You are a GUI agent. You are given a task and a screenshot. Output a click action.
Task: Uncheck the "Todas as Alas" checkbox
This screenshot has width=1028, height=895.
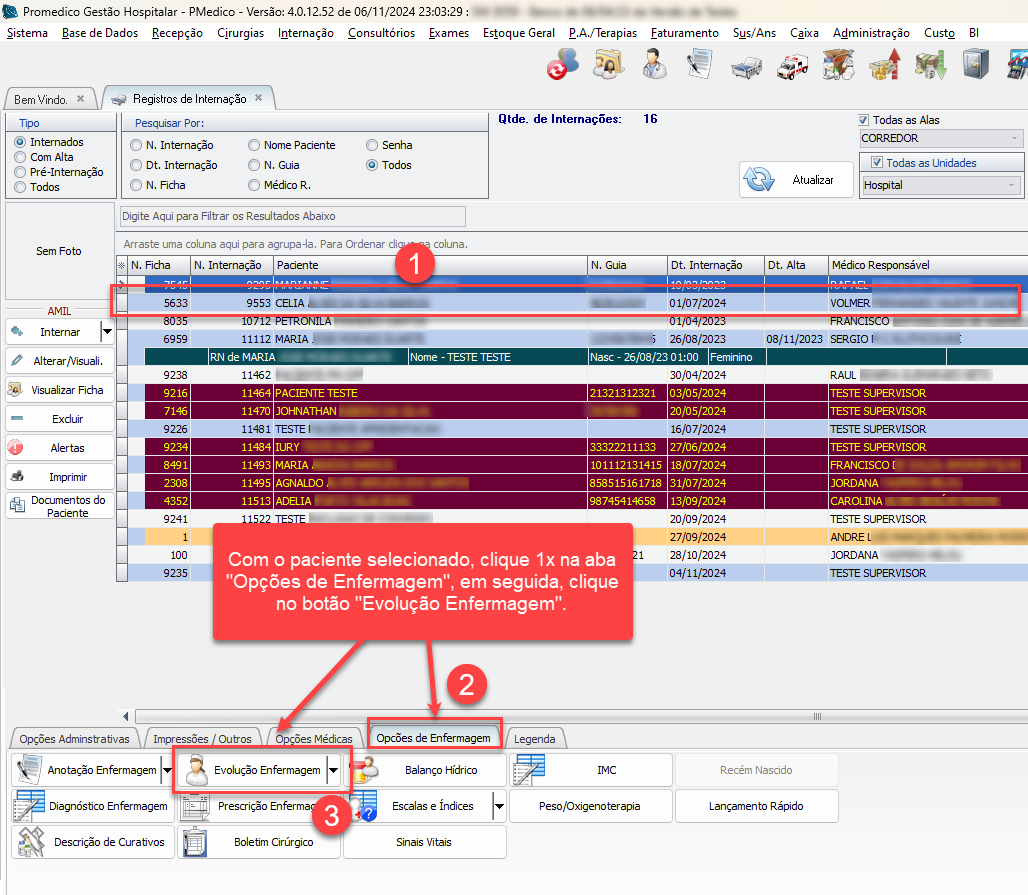[865, 120]
